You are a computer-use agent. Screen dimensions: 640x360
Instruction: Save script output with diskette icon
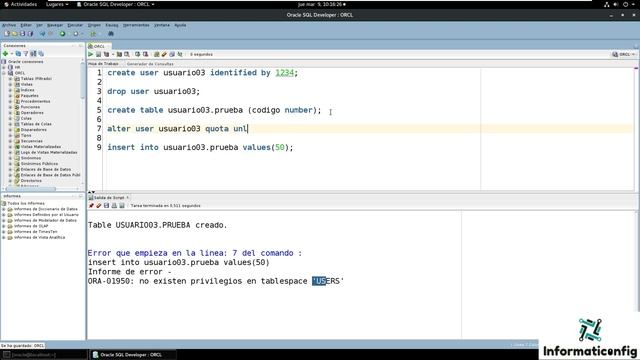tap(107, 206)
